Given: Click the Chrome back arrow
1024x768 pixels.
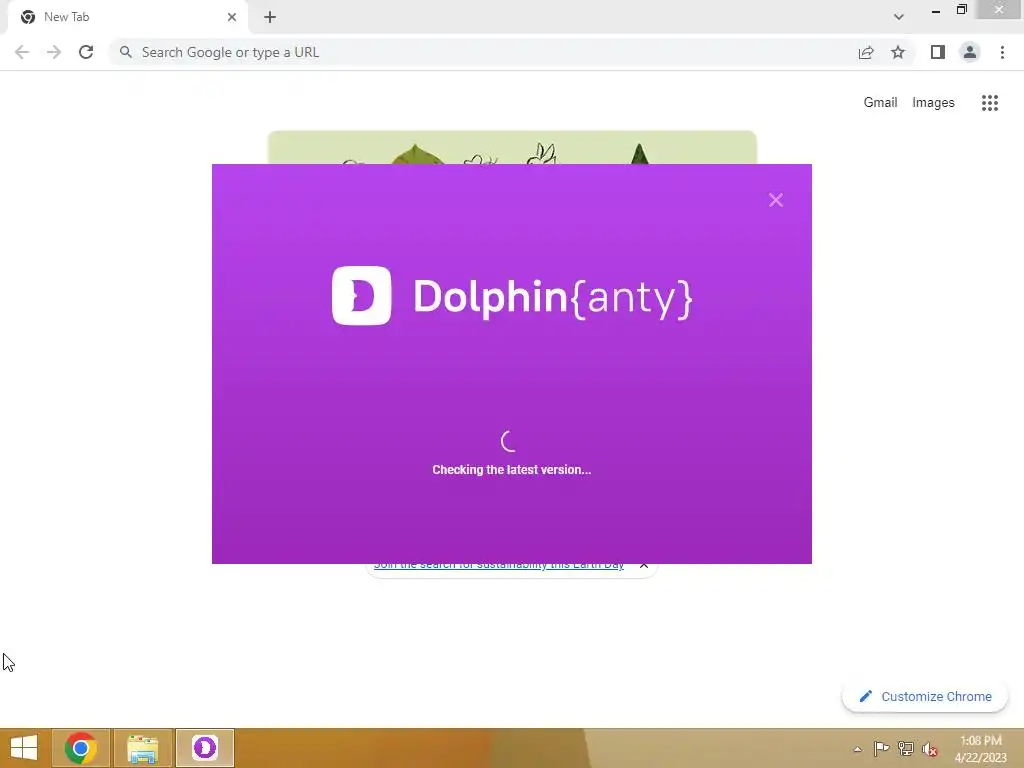Looking at the screenshot, I should click(22, 52).
